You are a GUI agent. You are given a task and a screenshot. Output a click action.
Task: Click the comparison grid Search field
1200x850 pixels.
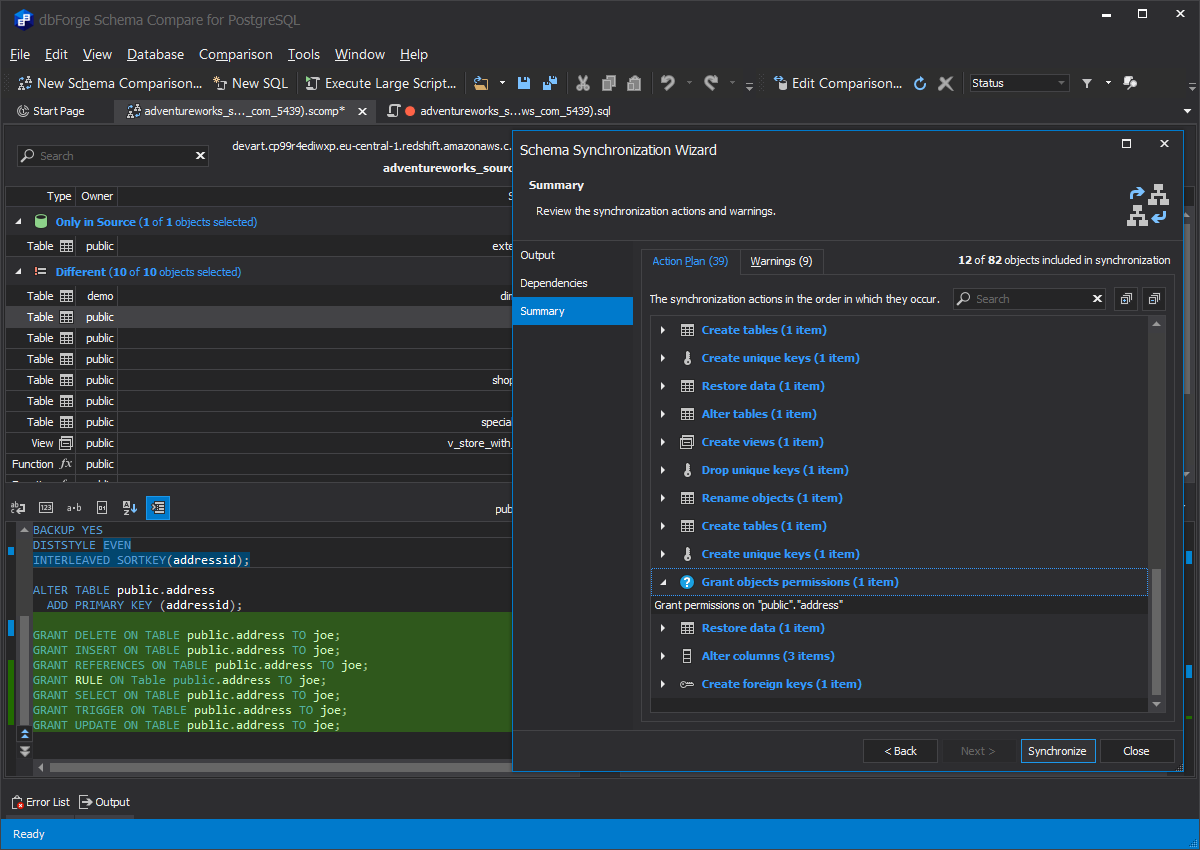pyautogui.click(x=112, y=156)
